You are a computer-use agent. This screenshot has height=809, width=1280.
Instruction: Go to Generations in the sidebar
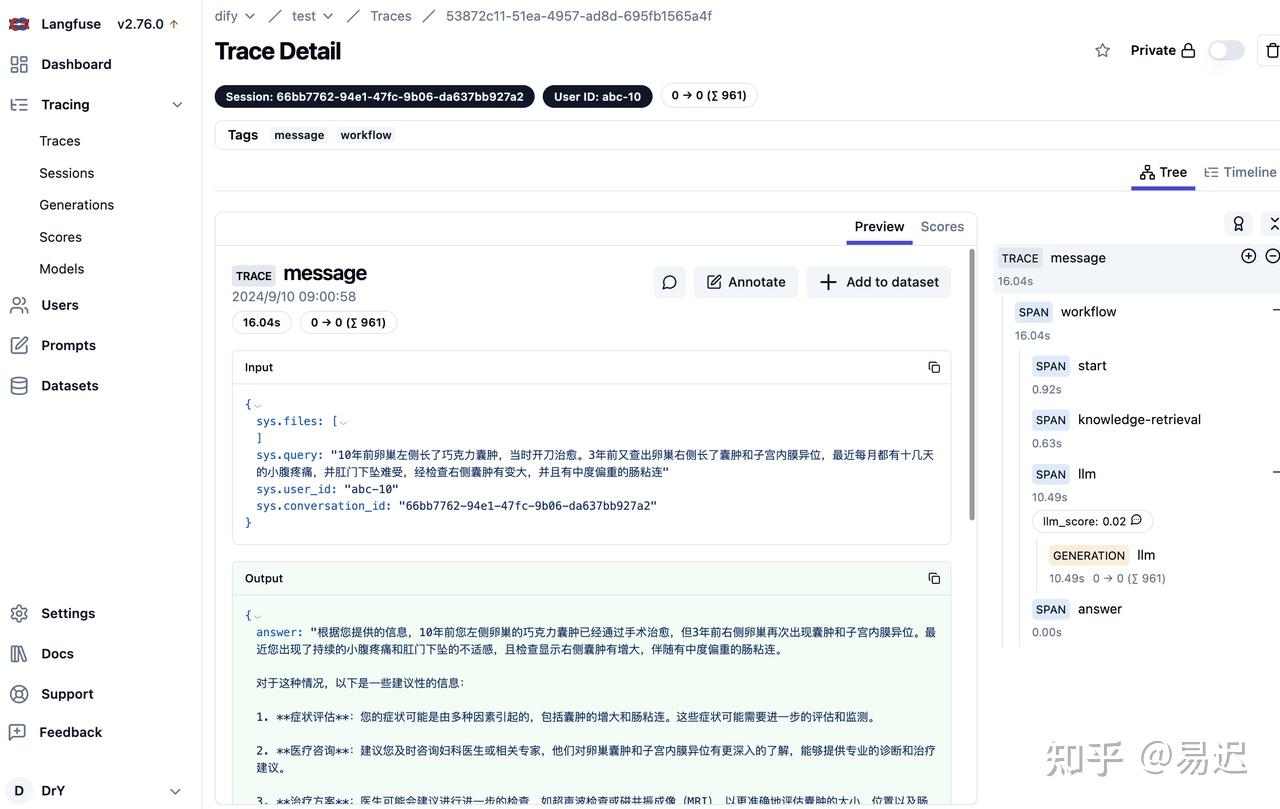click(x=77, y=205)
